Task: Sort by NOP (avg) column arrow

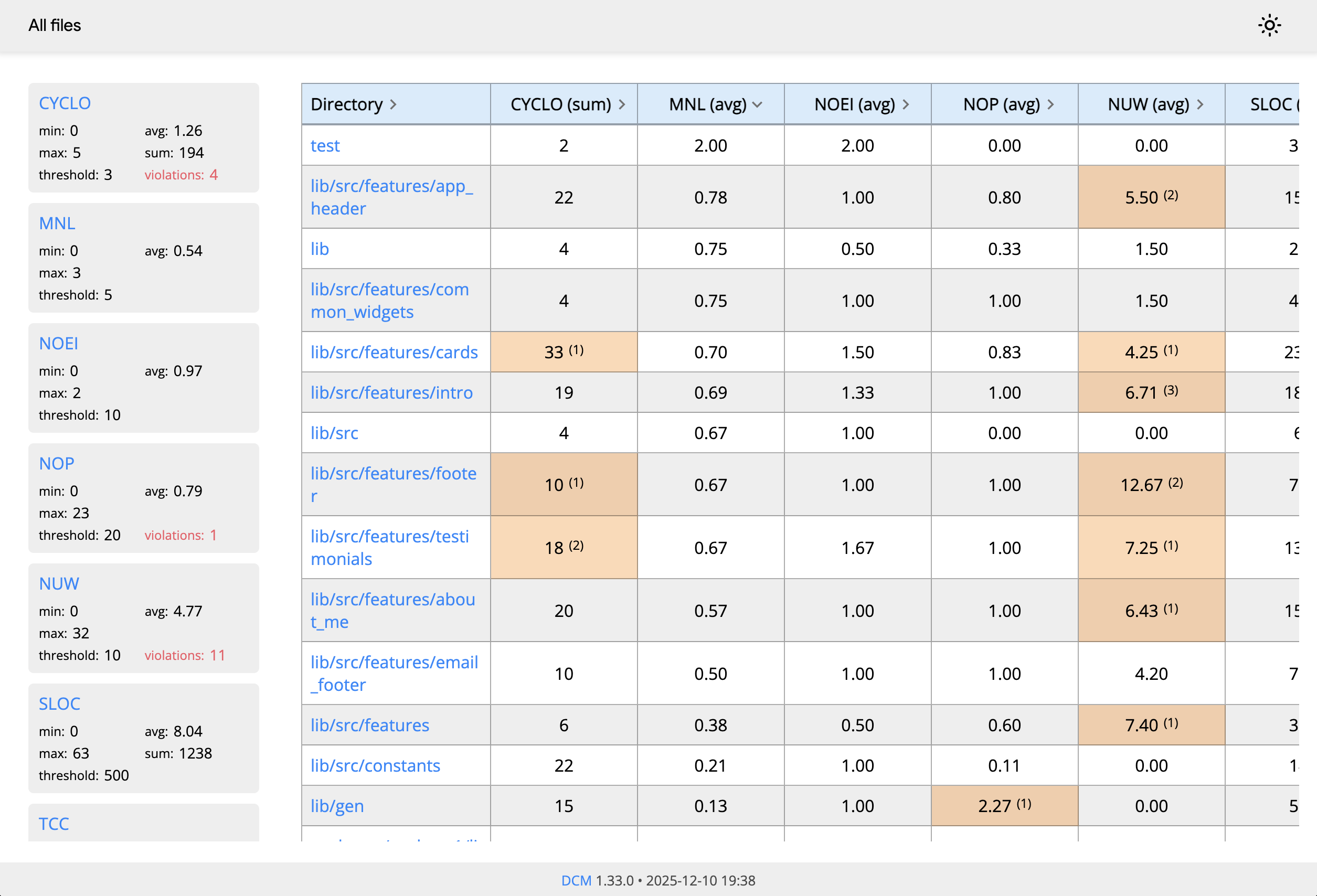Action: coord(1050,104)
